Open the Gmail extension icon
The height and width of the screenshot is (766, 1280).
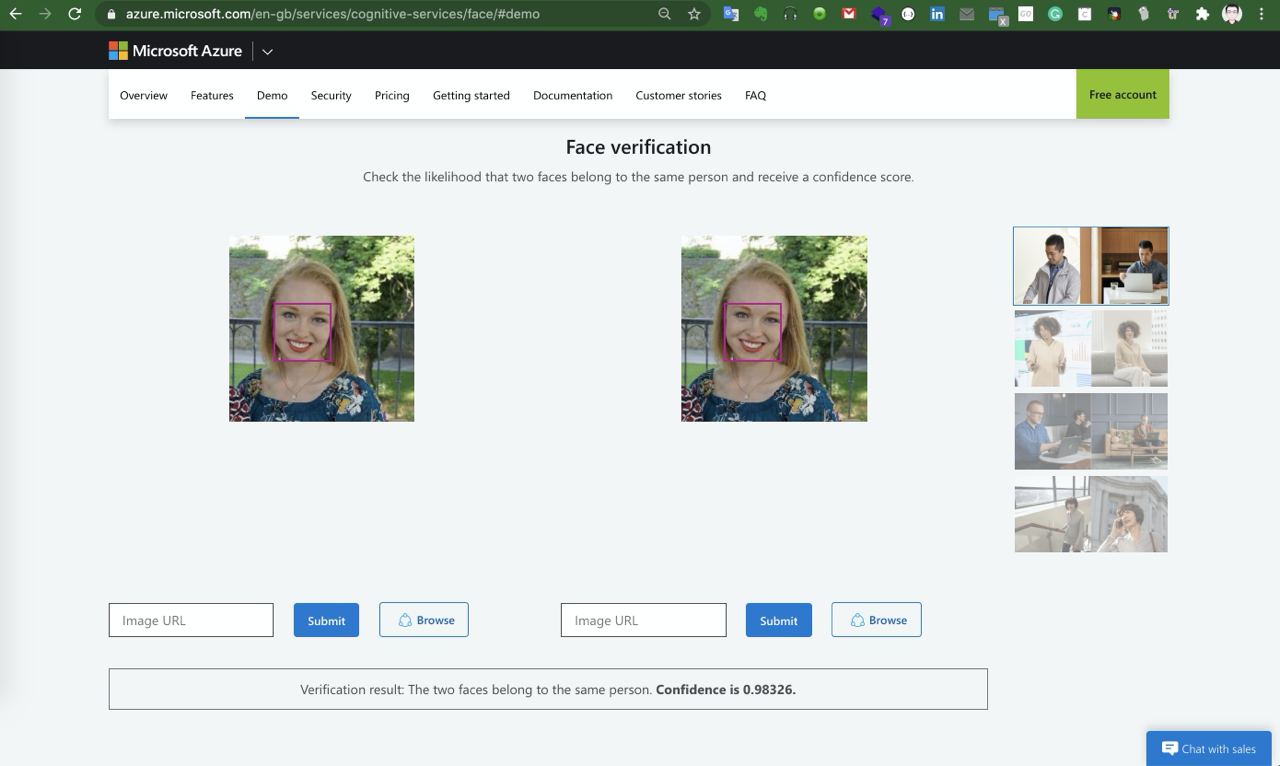click(x=849, y=14)
